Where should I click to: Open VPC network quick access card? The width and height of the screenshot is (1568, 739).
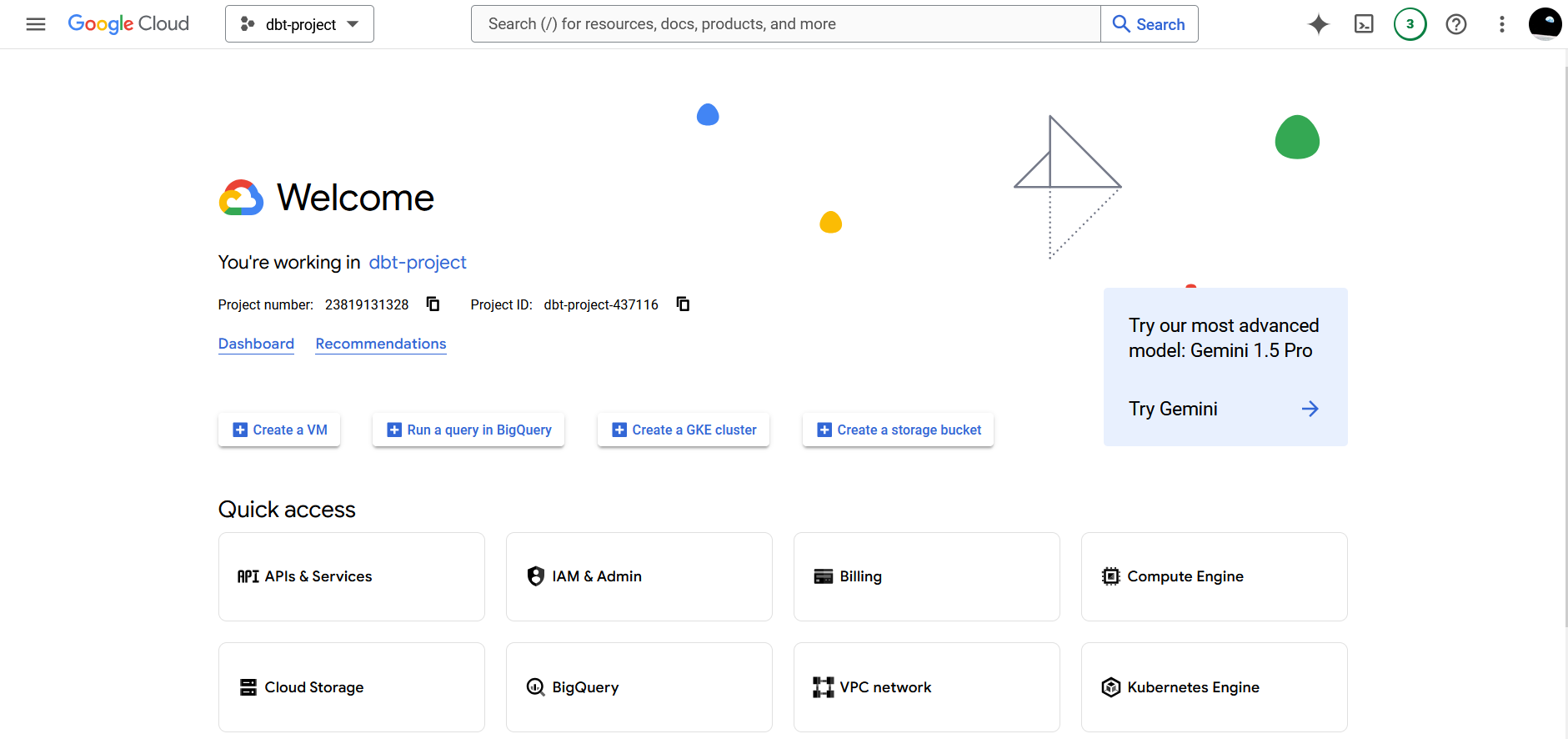927,687
